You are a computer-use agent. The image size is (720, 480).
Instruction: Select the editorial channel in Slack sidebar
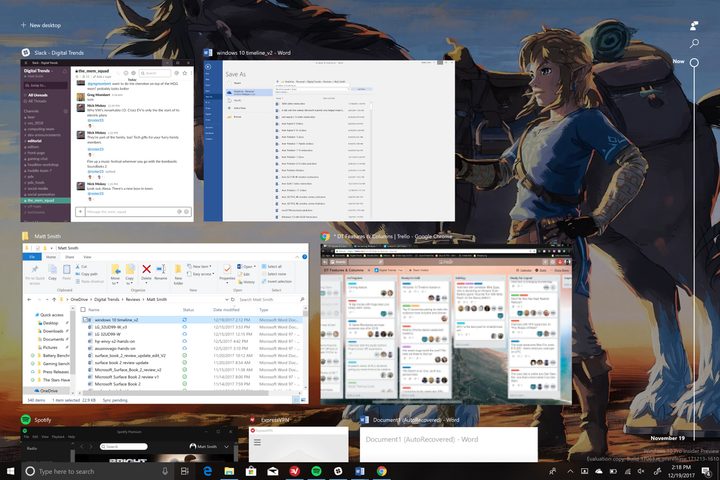click(x=34, y=141)
